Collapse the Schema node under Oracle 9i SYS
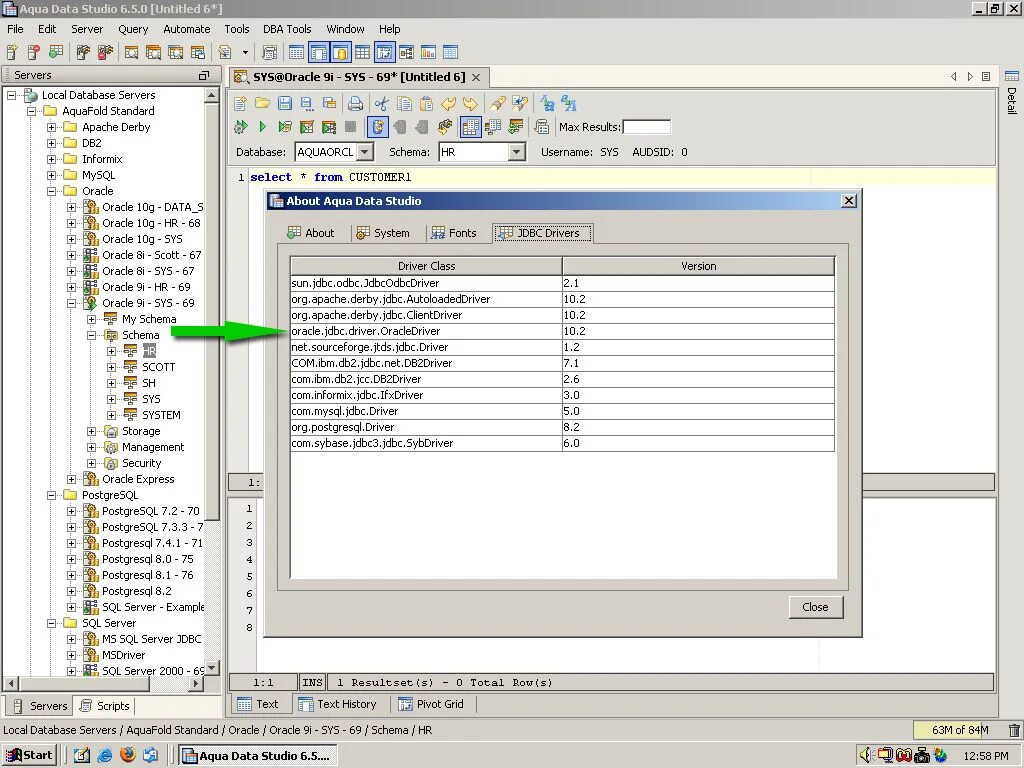 [x=92, y=335]
